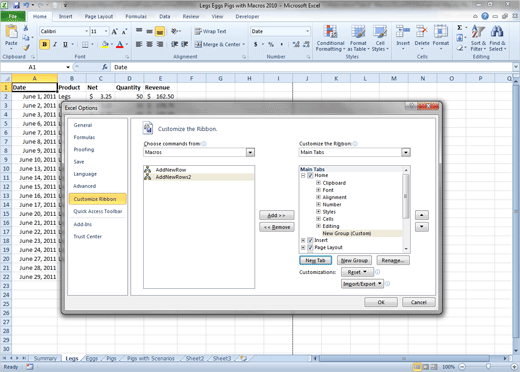Click the Rename... button
Screen dimensions: 520x372
393,260
